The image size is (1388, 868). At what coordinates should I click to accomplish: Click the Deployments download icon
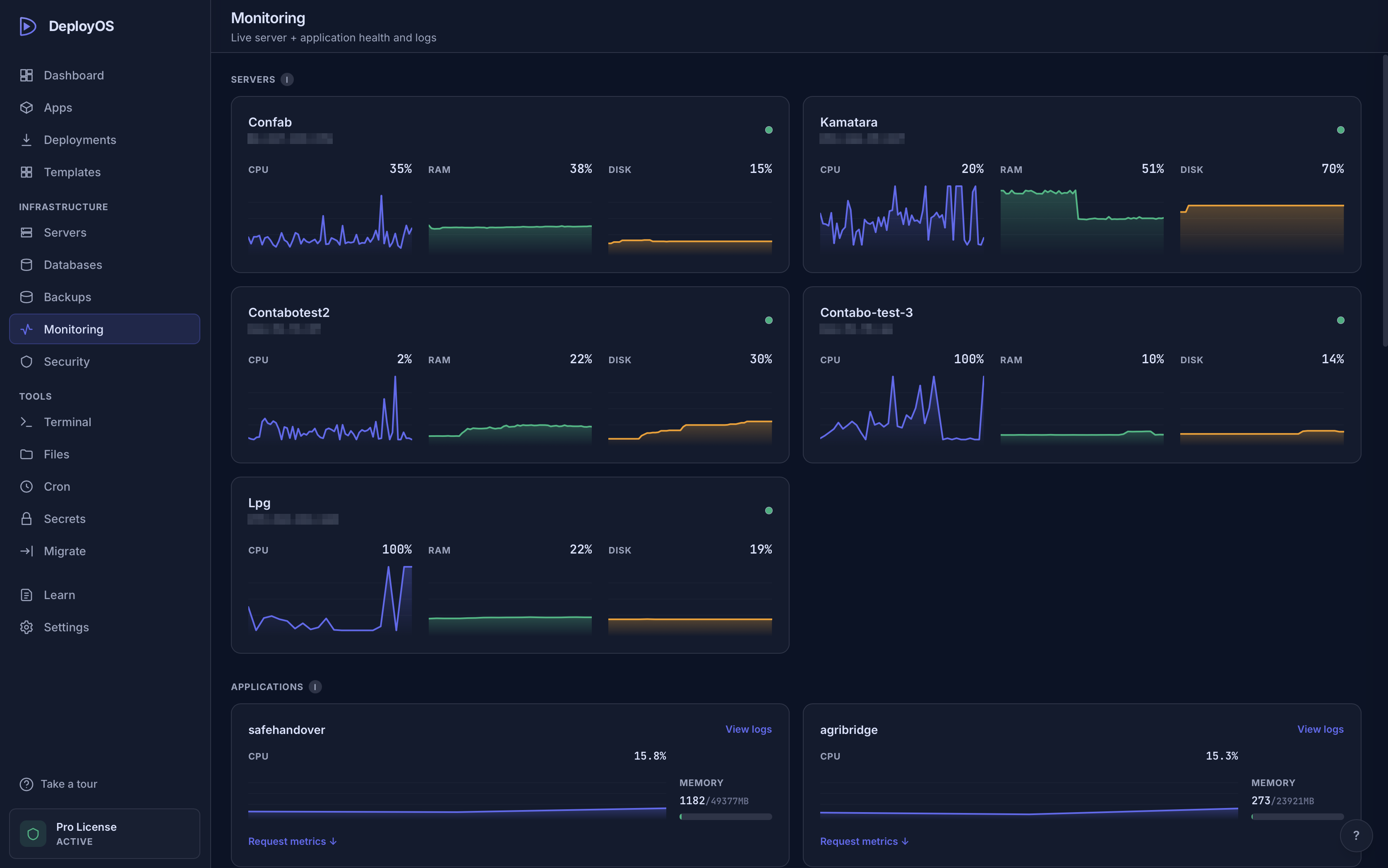pyautogui.click(x=26, y=139)
